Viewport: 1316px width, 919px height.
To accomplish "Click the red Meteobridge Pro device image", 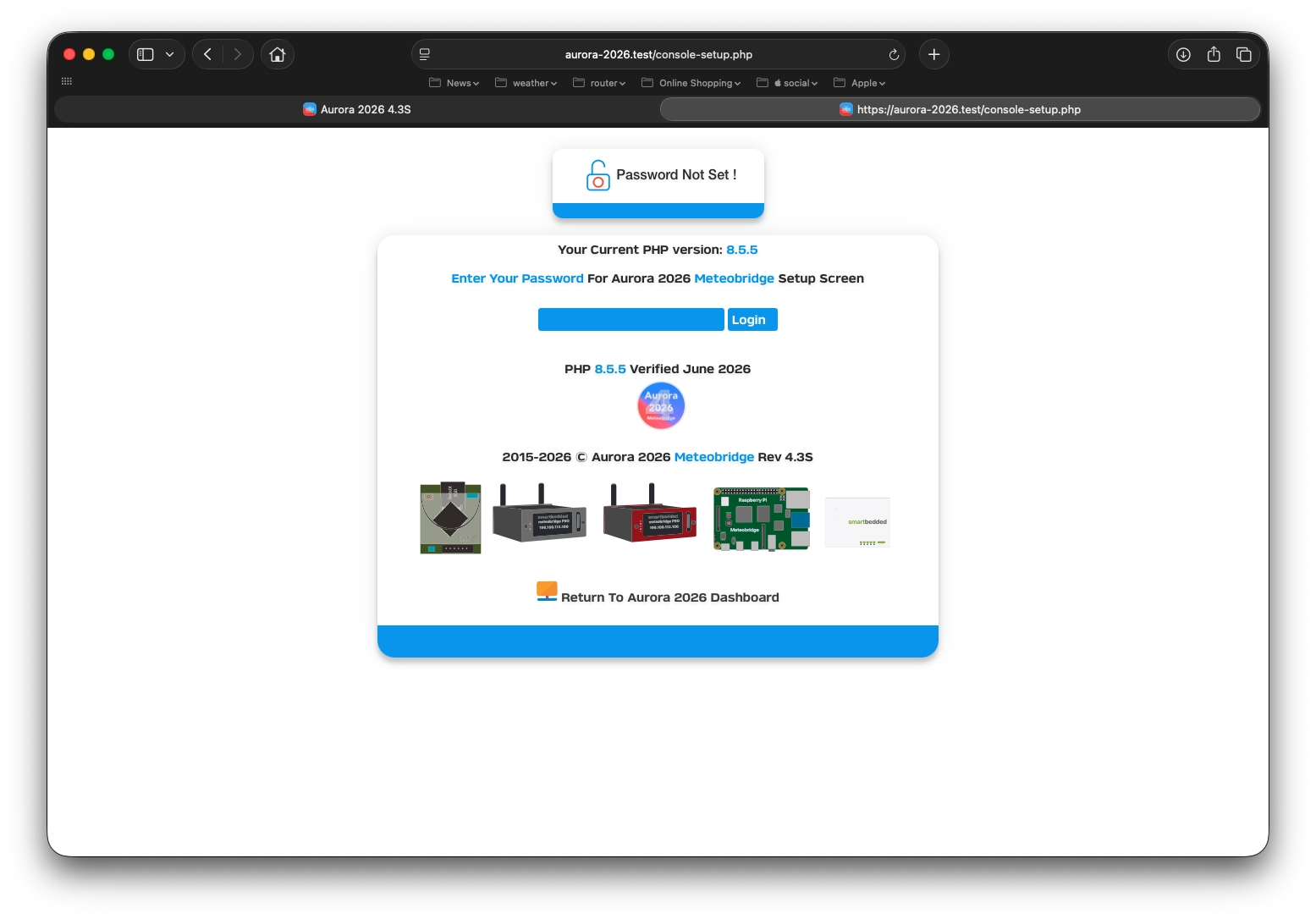I will coord(650,513).
